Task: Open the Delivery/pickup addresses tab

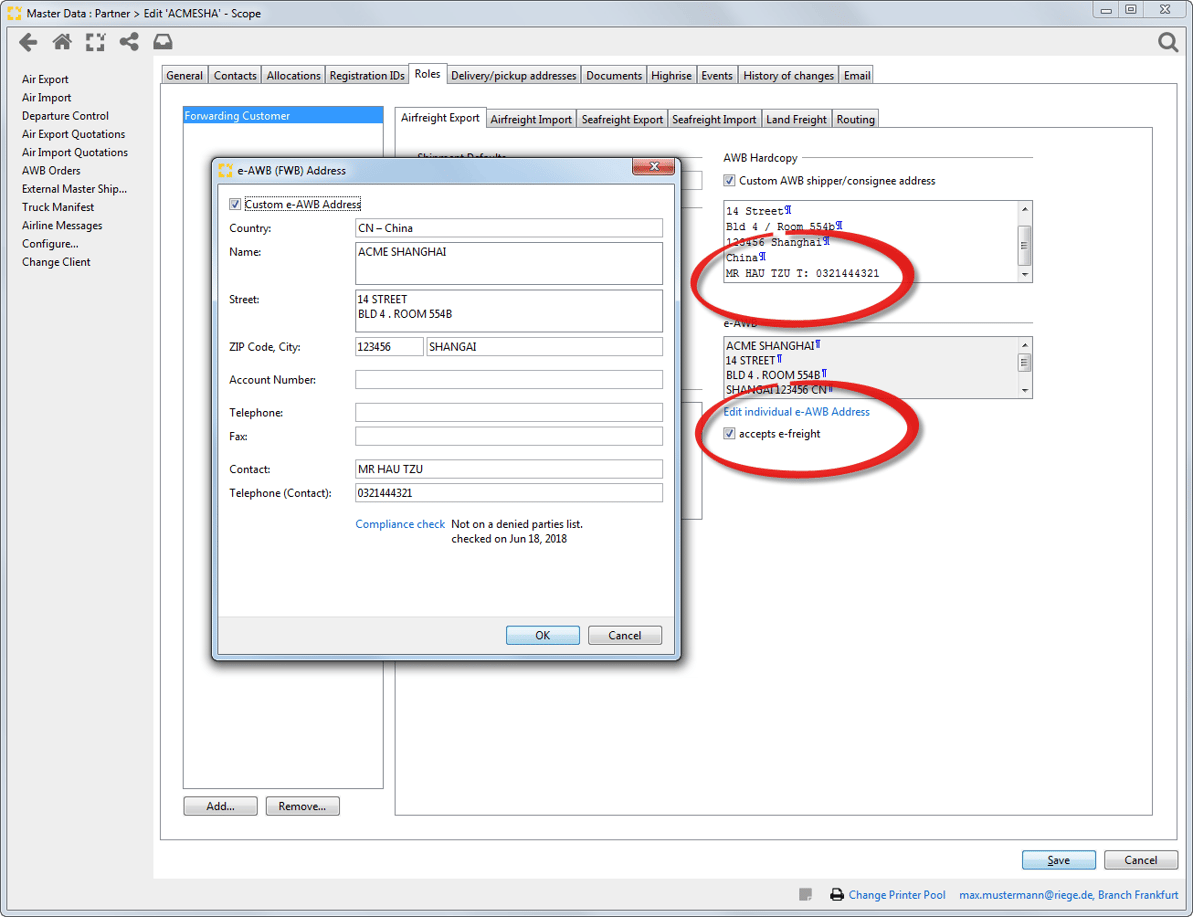Action: tap(513, 75)
